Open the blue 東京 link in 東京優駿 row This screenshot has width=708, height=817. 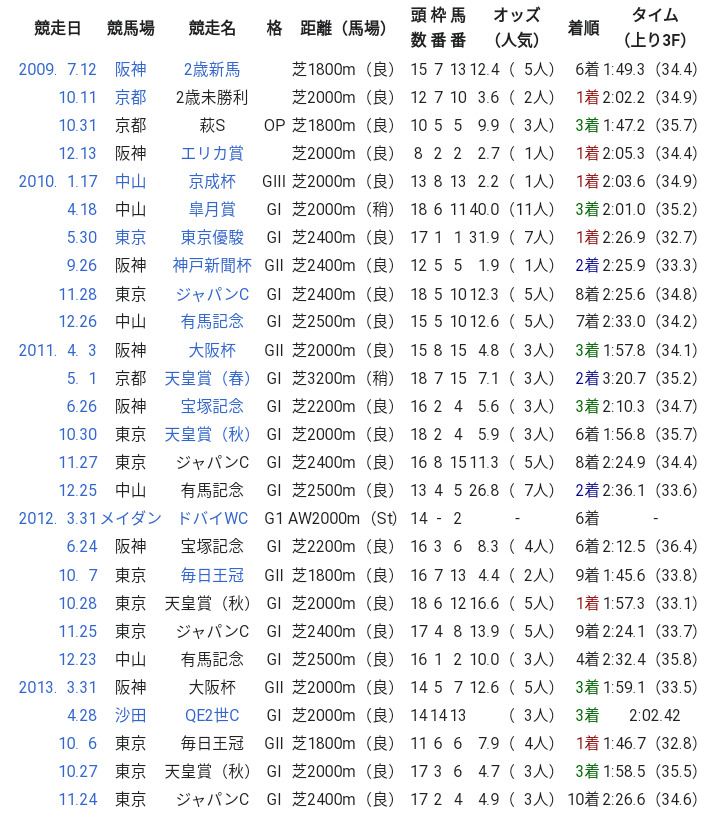click(130, 238)
